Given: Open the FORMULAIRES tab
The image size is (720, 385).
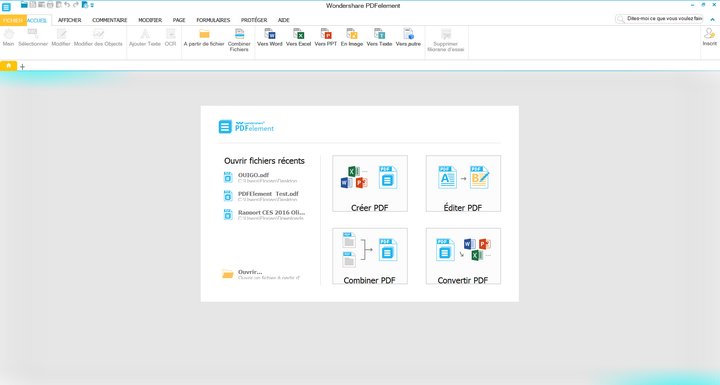Looking at the screenshot, I should [x=213, y=20].
